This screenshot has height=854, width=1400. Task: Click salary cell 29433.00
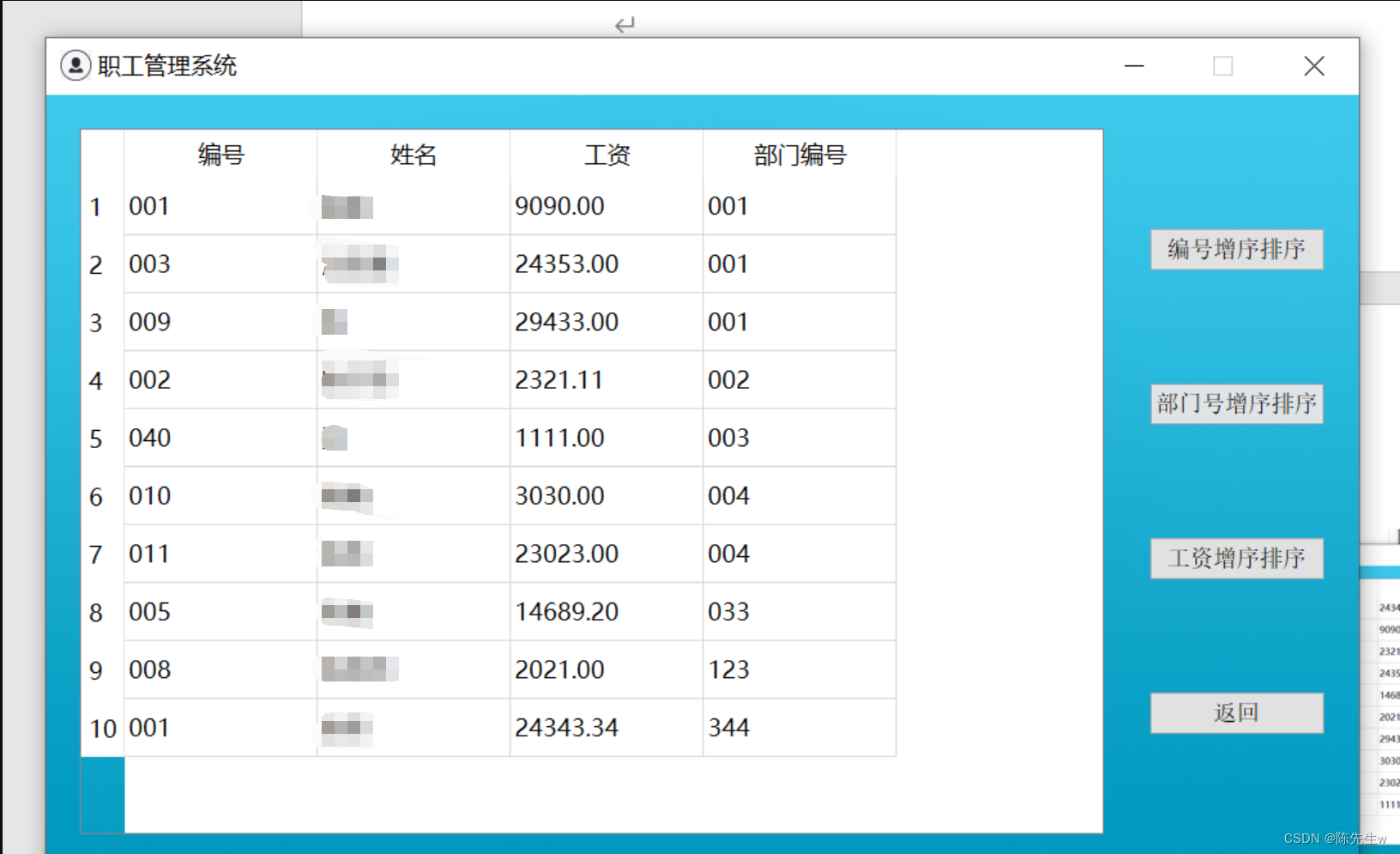pos(606,322)
